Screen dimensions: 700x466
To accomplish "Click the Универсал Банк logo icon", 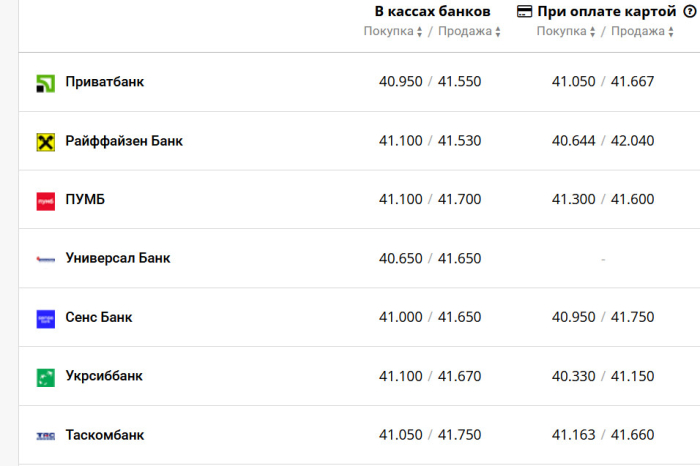I will click(45, 259).
